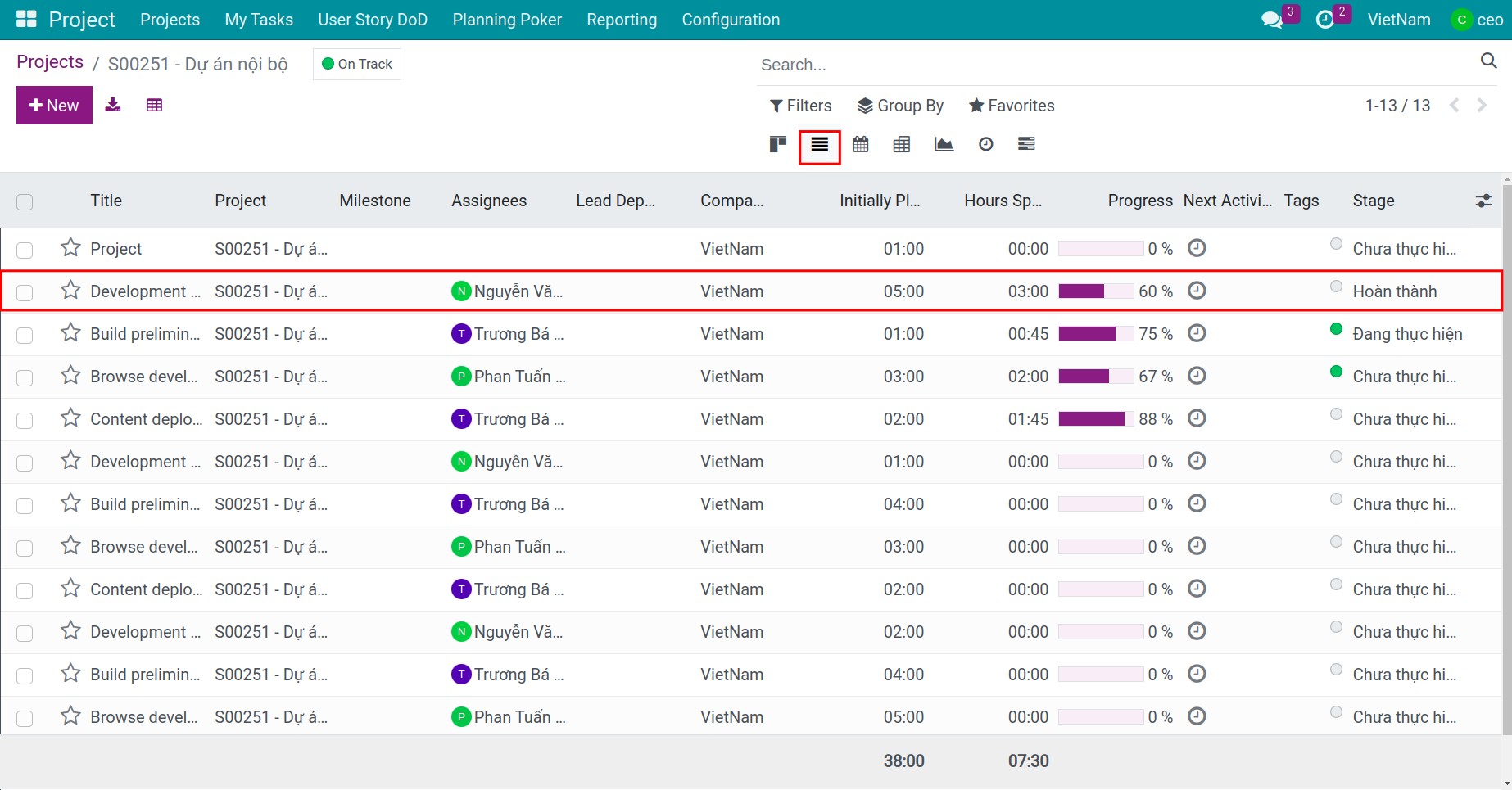This screenshot has height=790, width=1512.
Task: Tick the select-all header checkbox
Action: 25,201
